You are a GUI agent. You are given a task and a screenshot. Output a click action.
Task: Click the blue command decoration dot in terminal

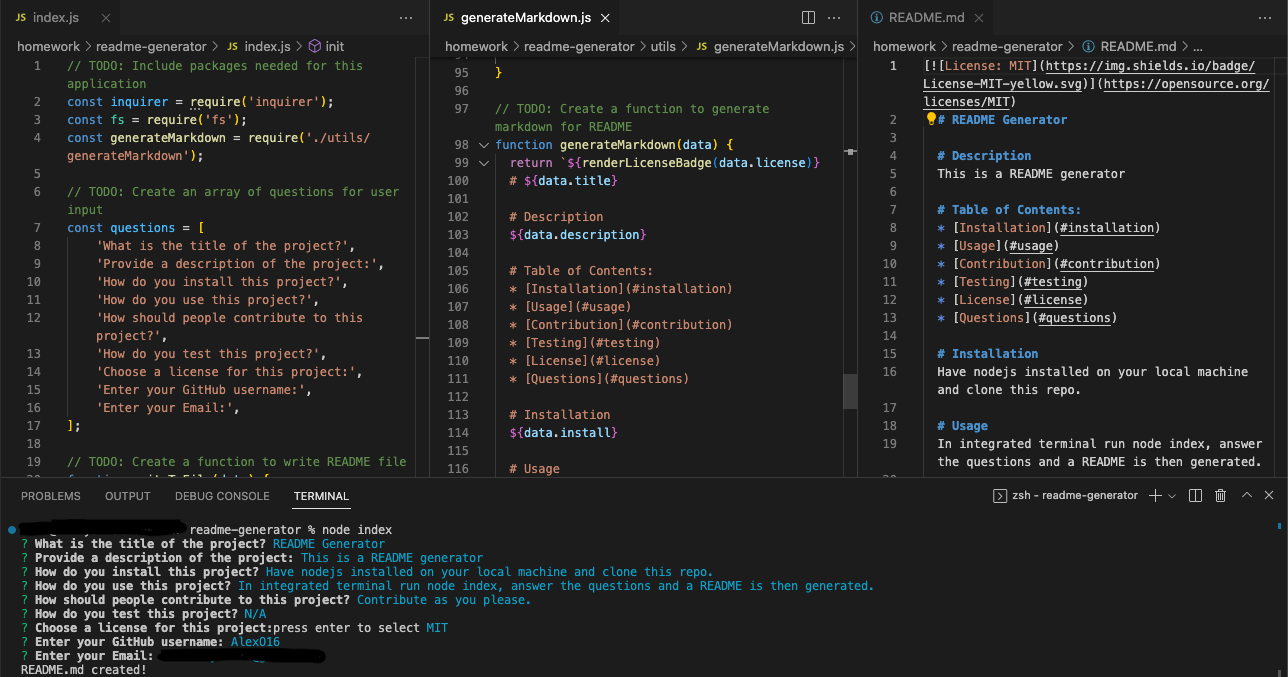(11, 529)
